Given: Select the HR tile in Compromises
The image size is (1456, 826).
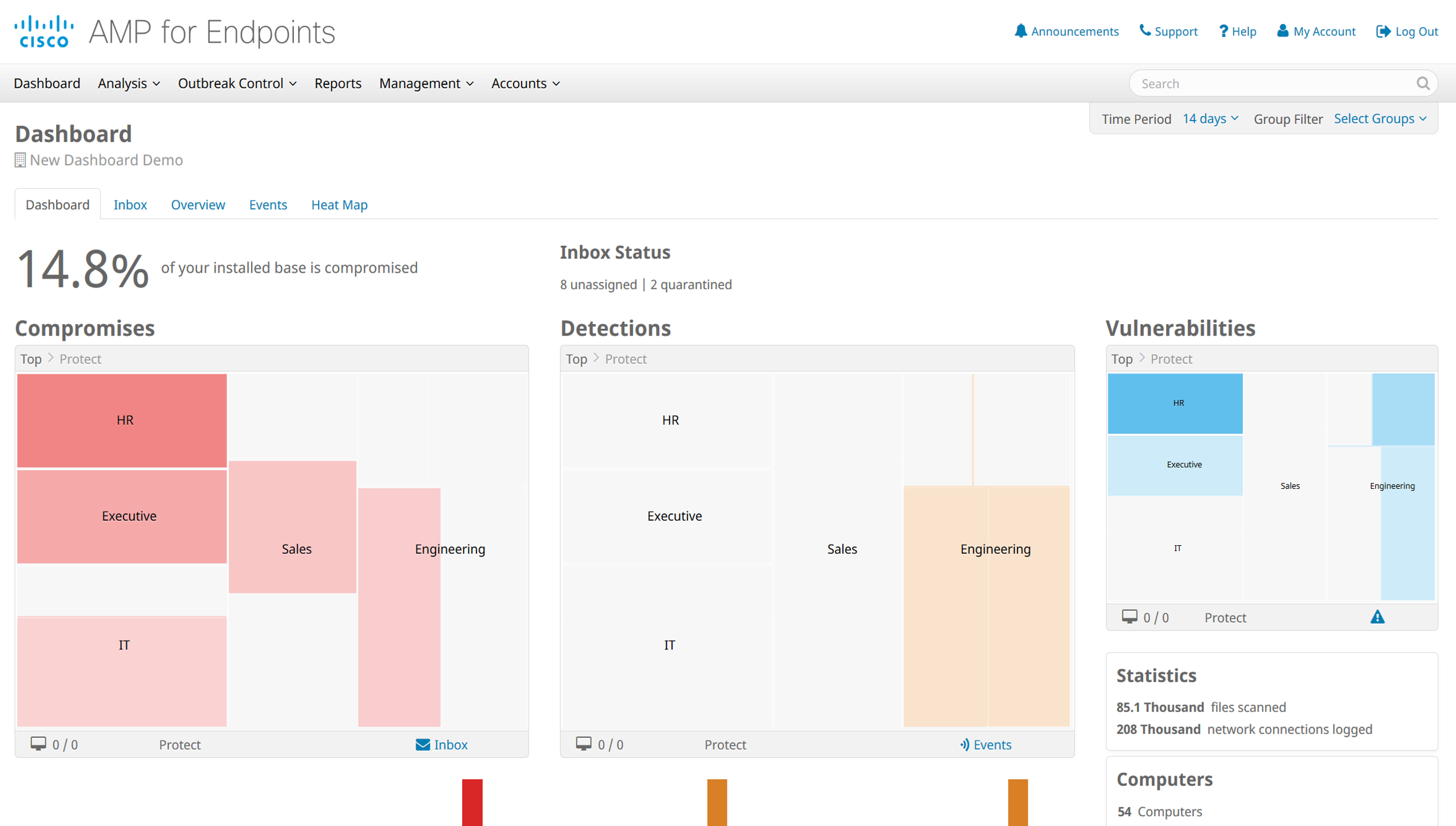Looking at the screenshot, I should click(x=122, y=421).
